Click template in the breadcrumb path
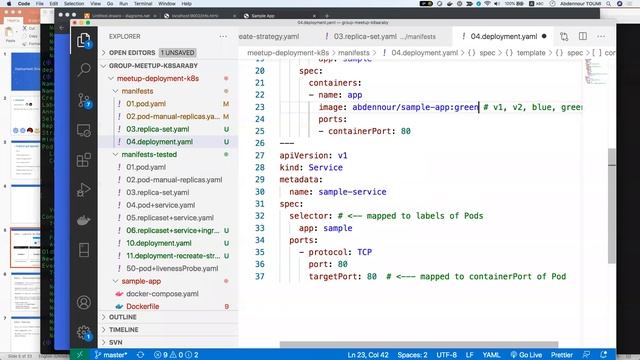The width and height of the screenshot is (640, 360). pos(531,53)
